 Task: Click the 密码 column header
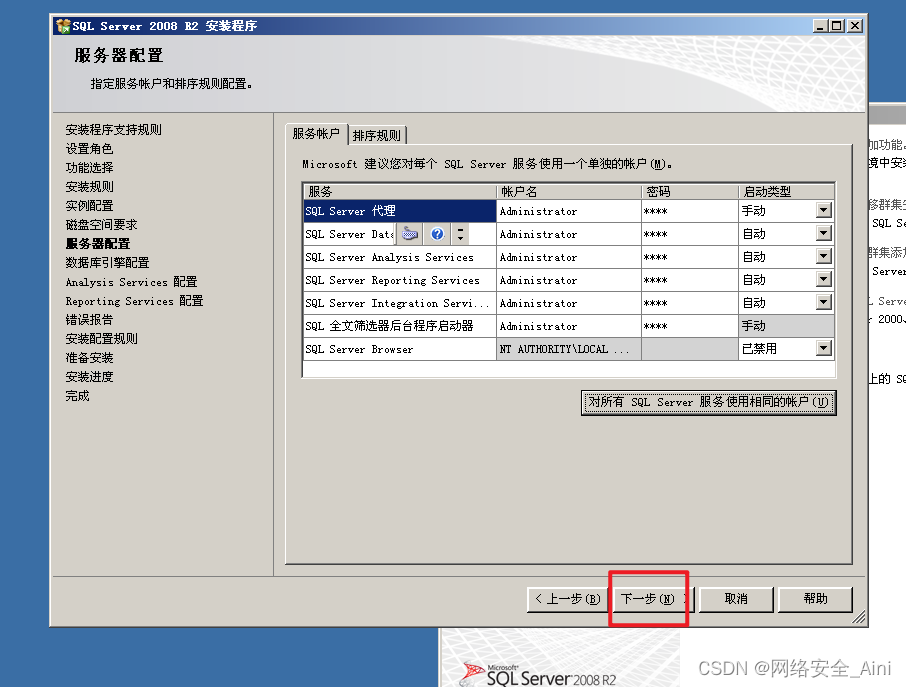(690, 191)
